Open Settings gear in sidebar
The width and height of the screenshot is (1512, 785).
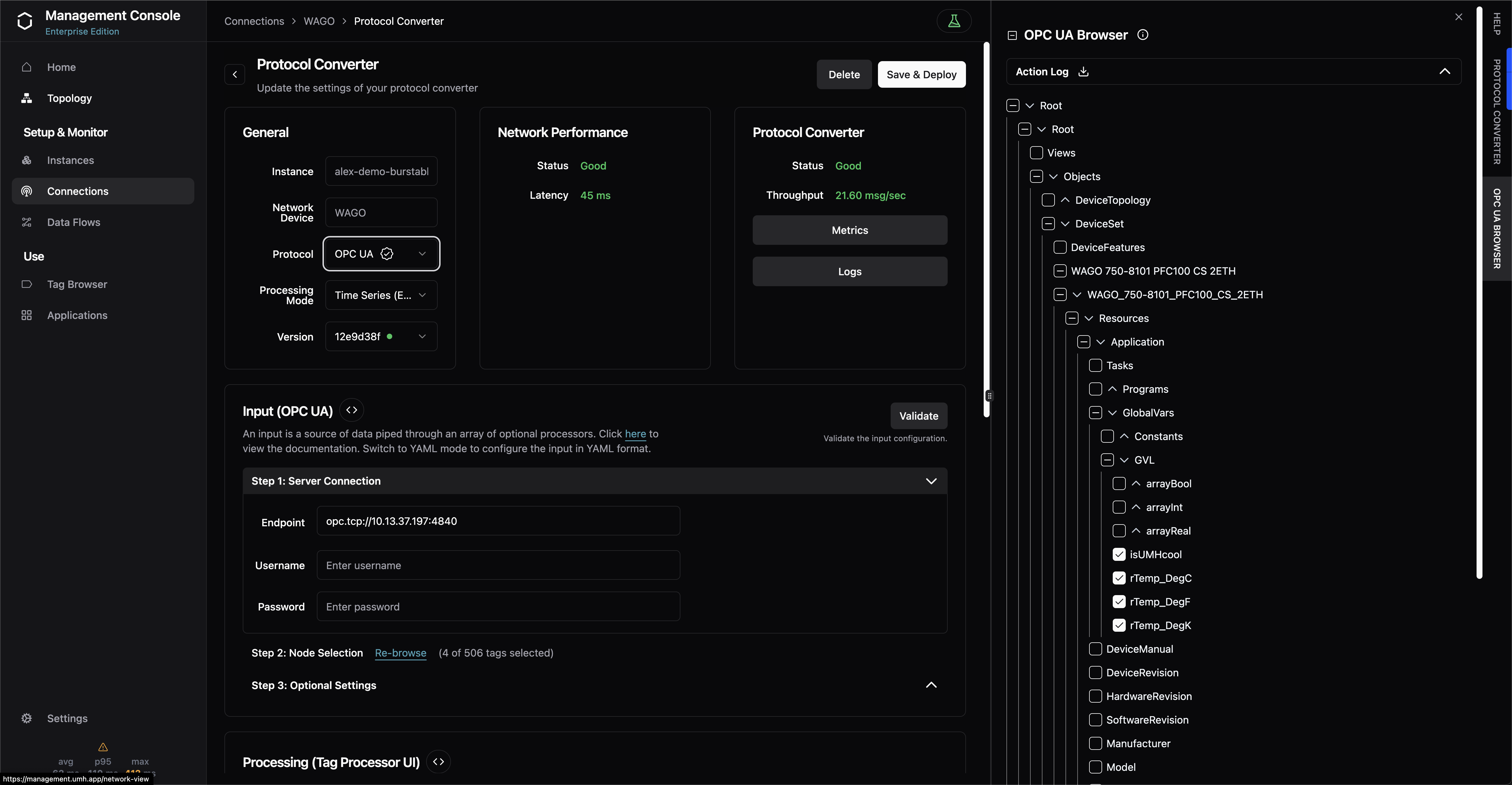[x=27, y=718]
